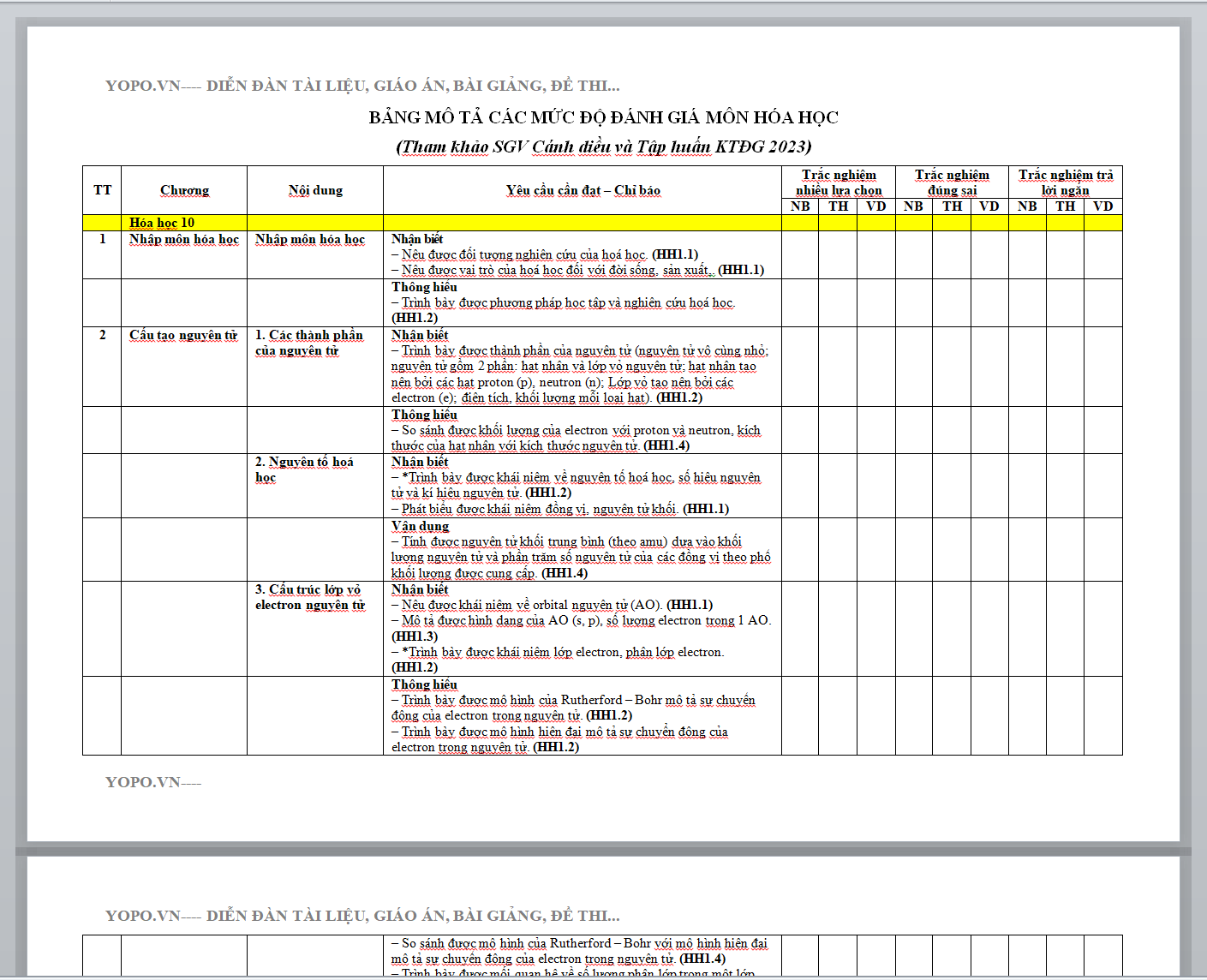Select VD under Trắc nghiệm nhiều lựa chọn
Viewport: 1207px width, 980px height.
tap(875, 206)
